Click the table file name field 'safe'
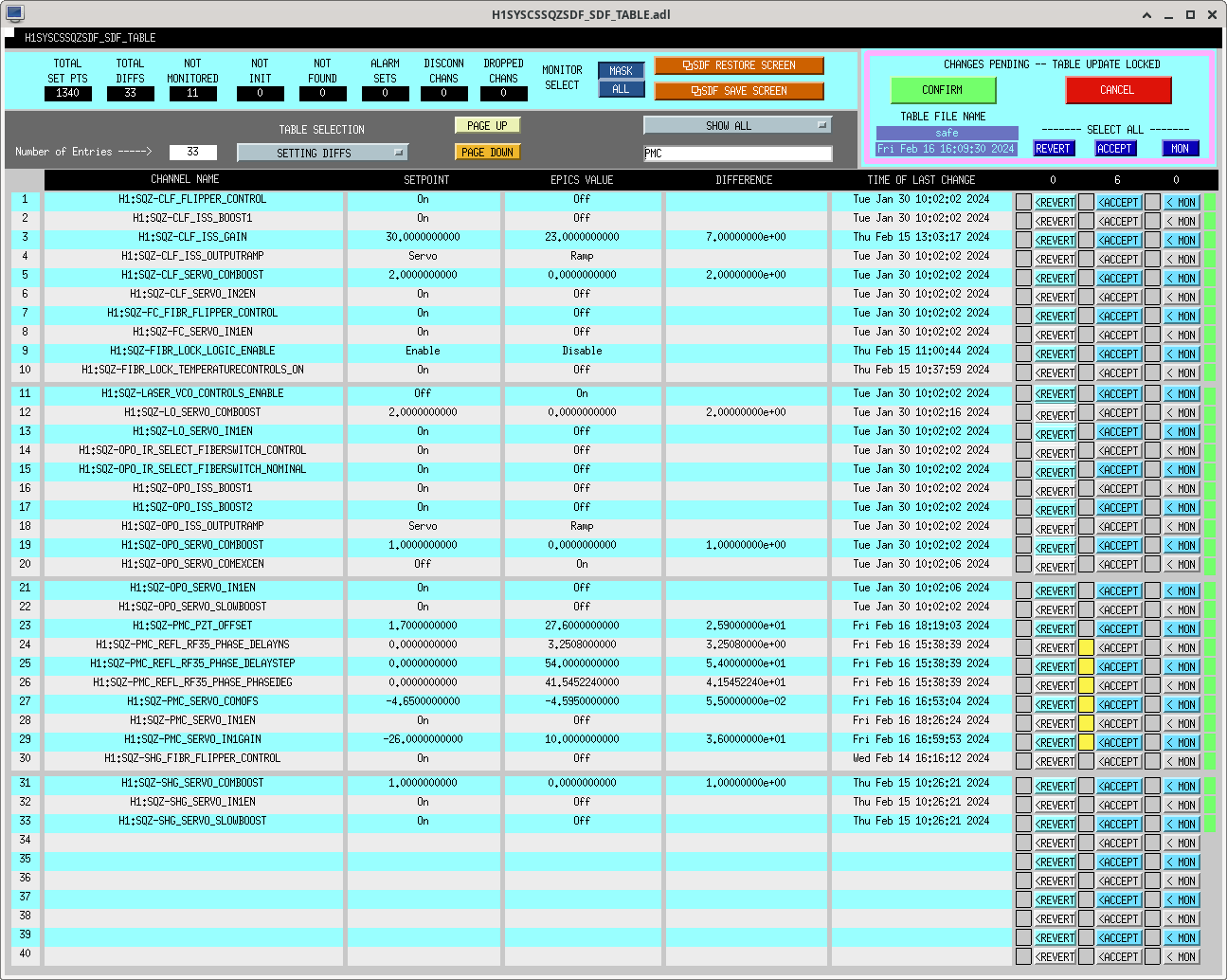 click(x=947, y=133)
